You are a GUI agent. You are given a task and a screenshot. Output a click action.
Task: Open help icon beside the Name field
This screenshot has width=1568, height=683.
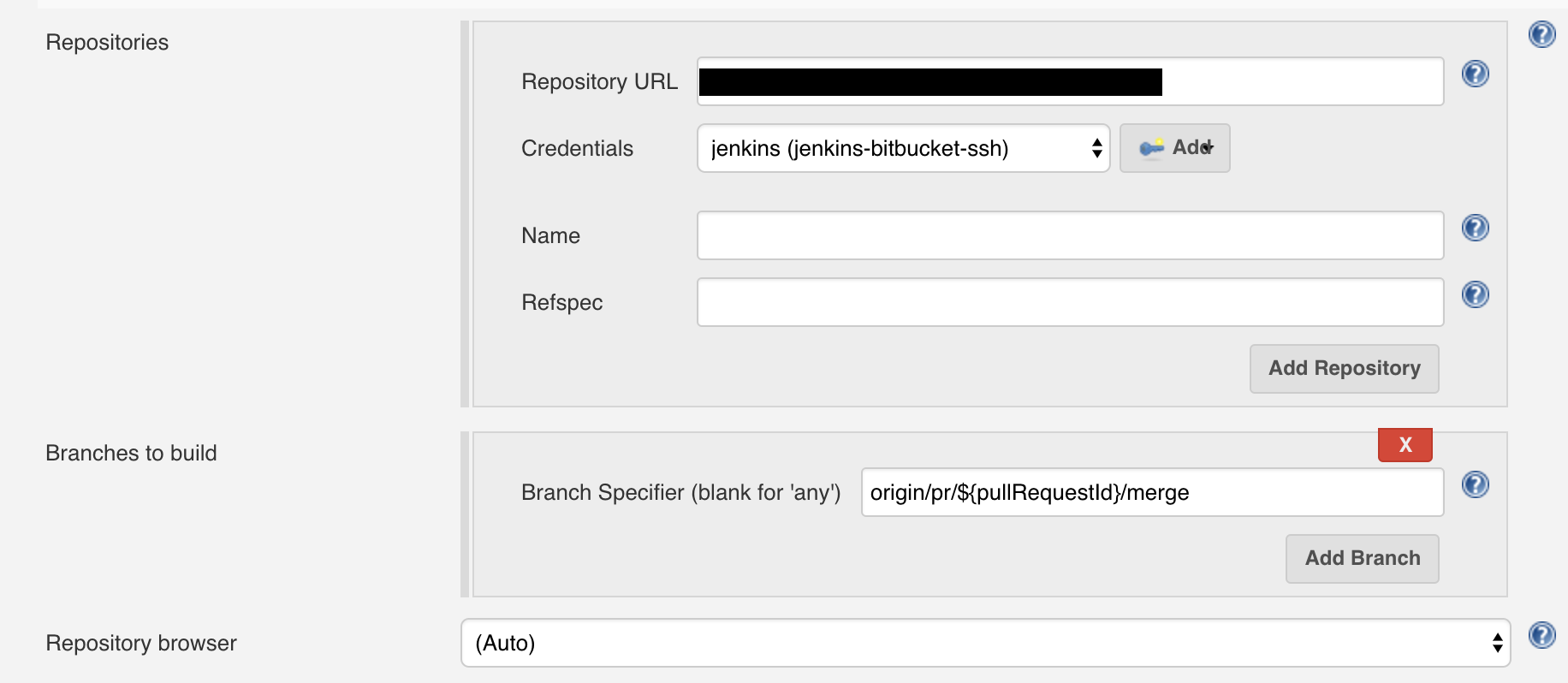point(1475,228)
